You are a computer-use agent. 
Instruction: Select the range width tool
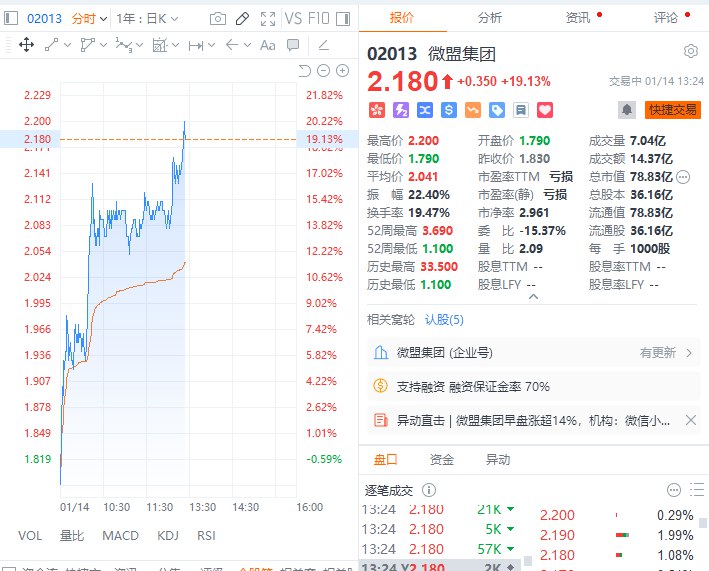(x=196, y=46)
